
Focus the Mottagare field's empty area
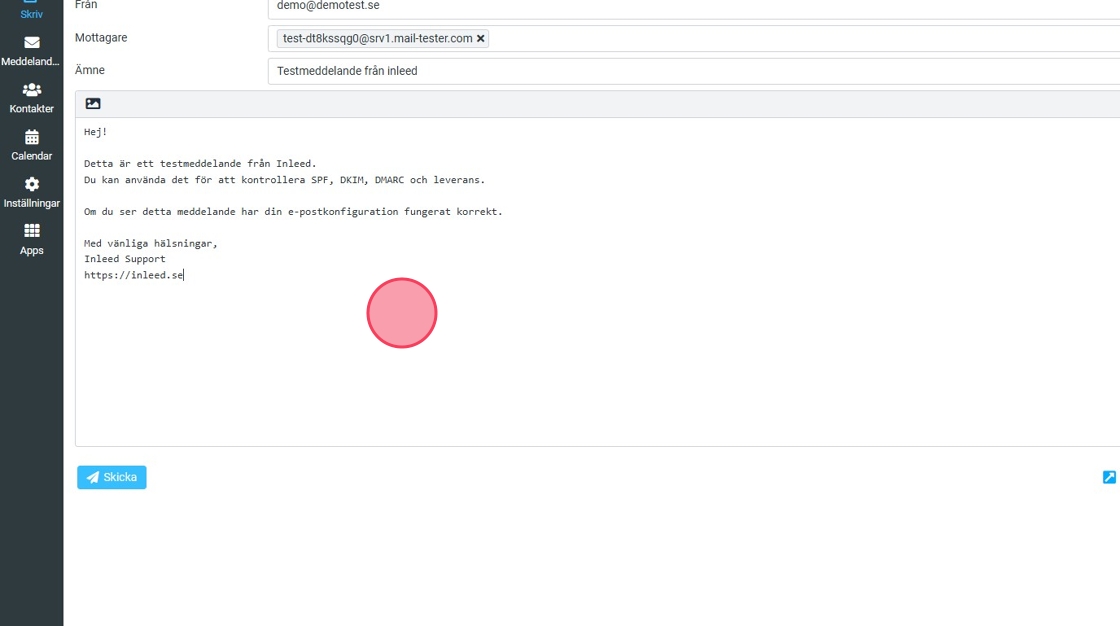tap(800, 39)
